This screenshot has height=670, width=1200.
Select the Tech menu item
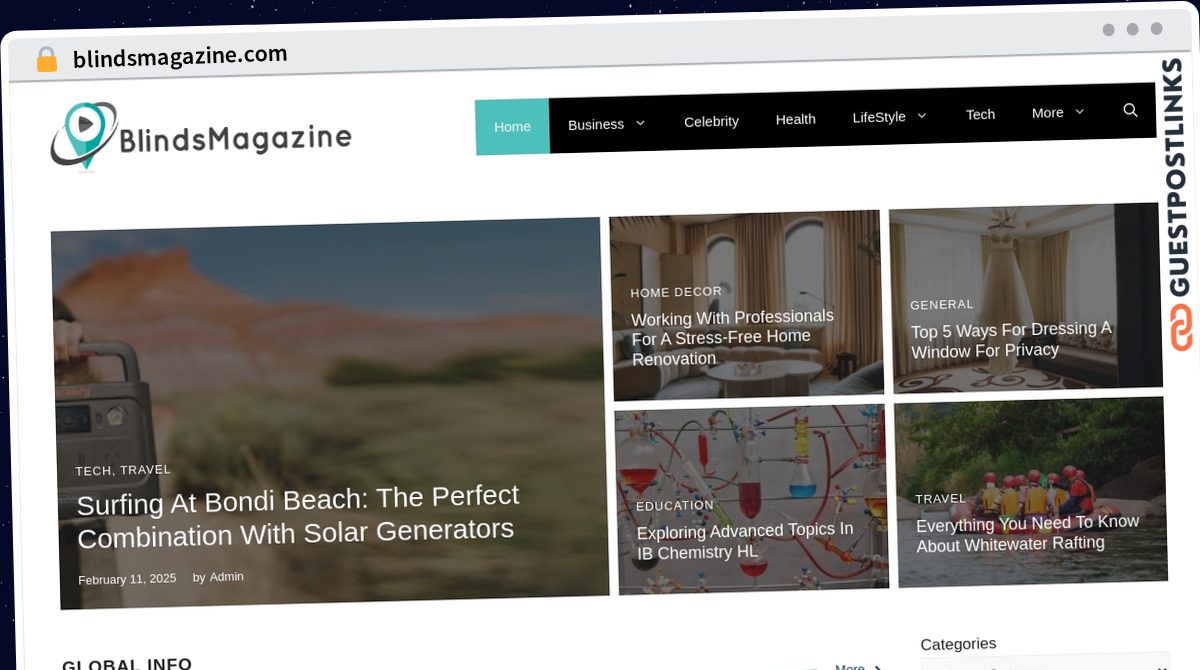point(980,114)
